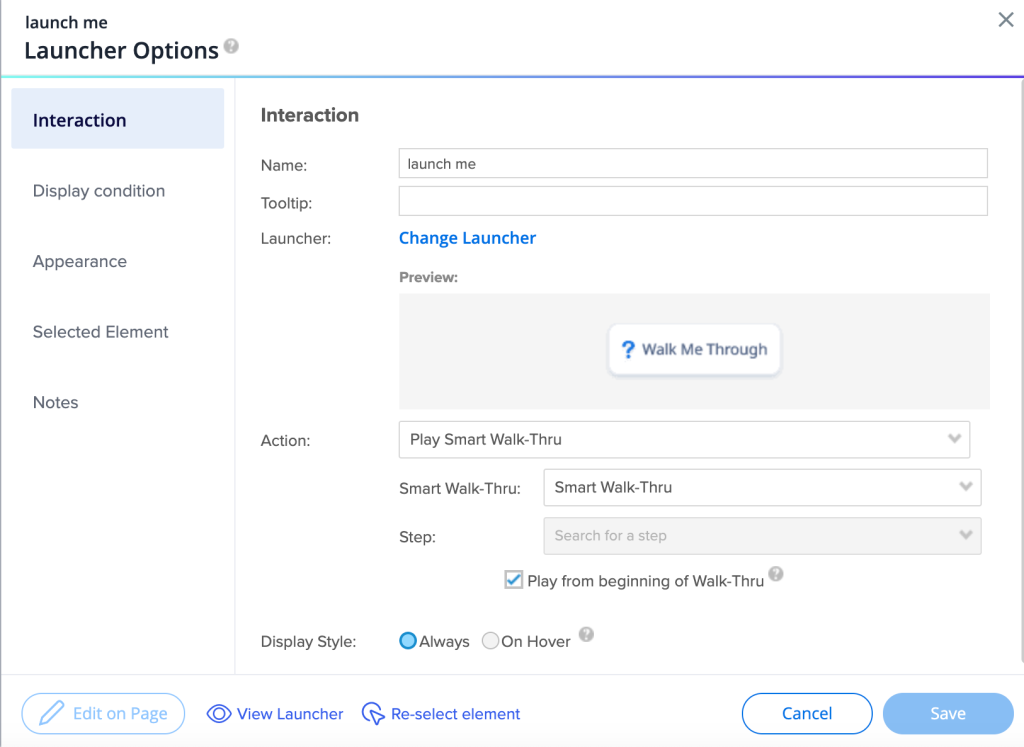
Task: Click inside the Tooltip text field
Action: (693, 201)
